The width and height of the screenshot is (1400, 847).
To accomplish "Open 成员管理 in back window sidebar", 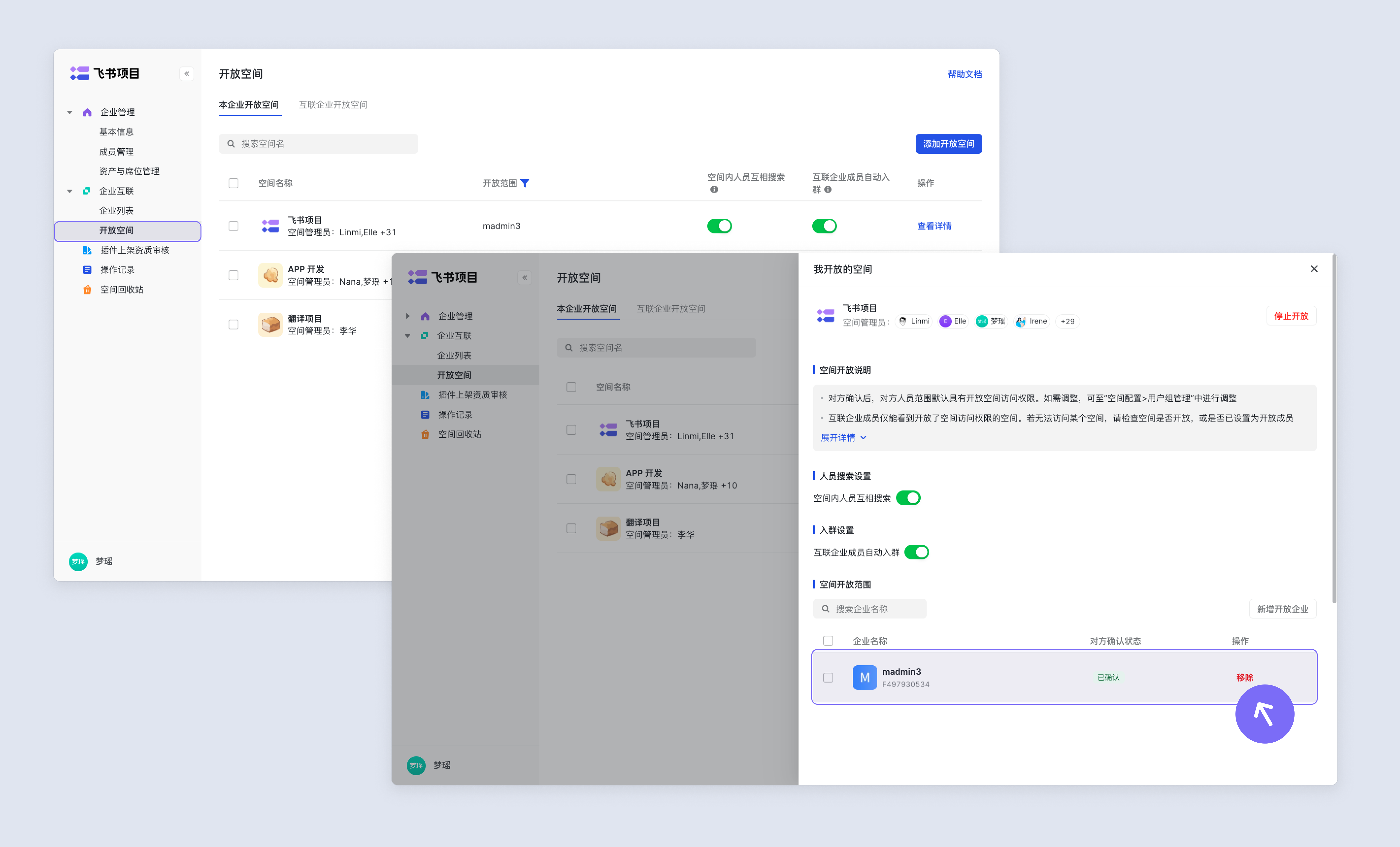I will coord(117,152).
